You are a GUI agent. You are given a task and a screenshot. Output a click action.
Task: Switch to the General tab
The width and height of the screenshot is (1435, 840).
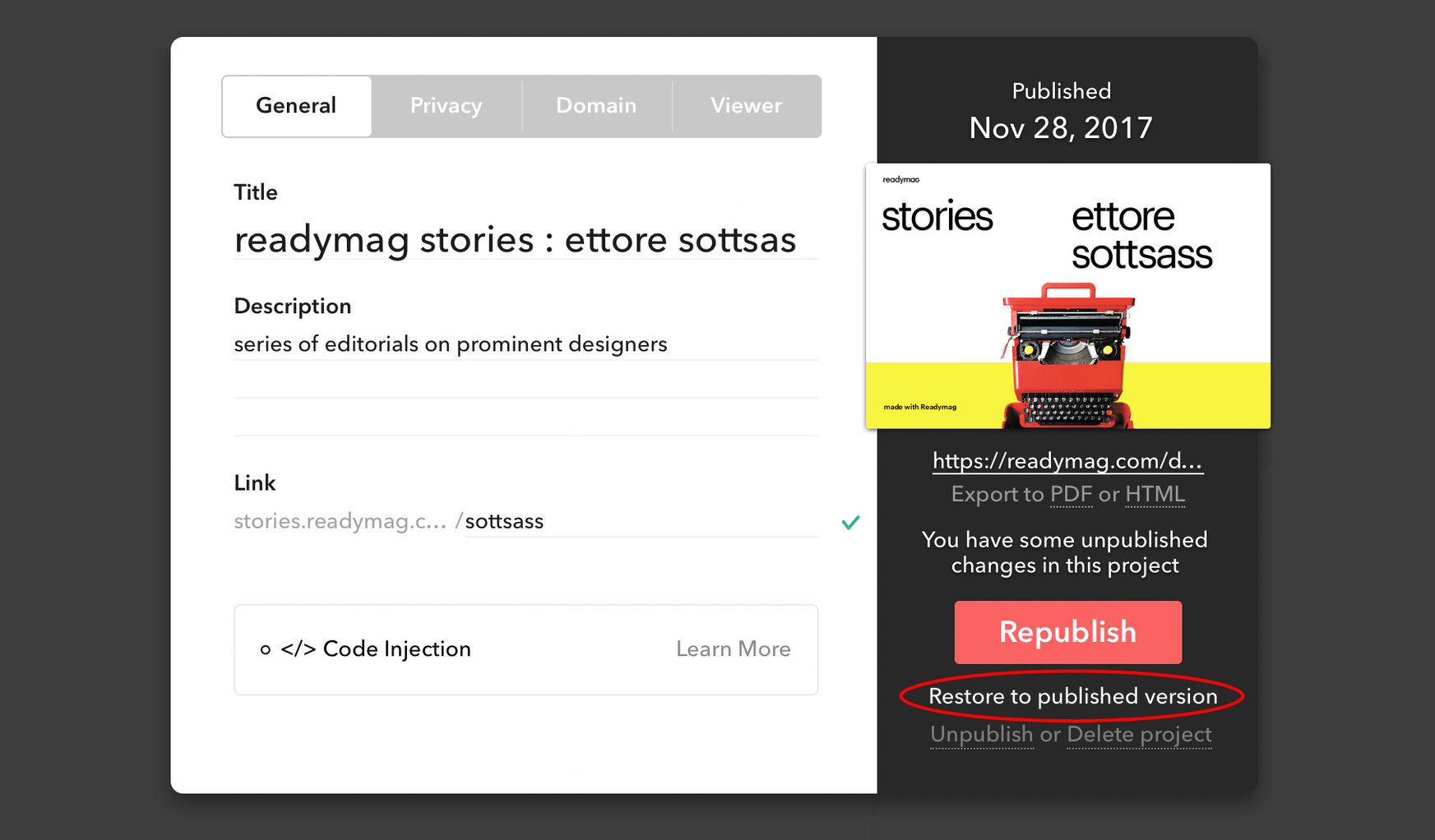pos(296,106)
